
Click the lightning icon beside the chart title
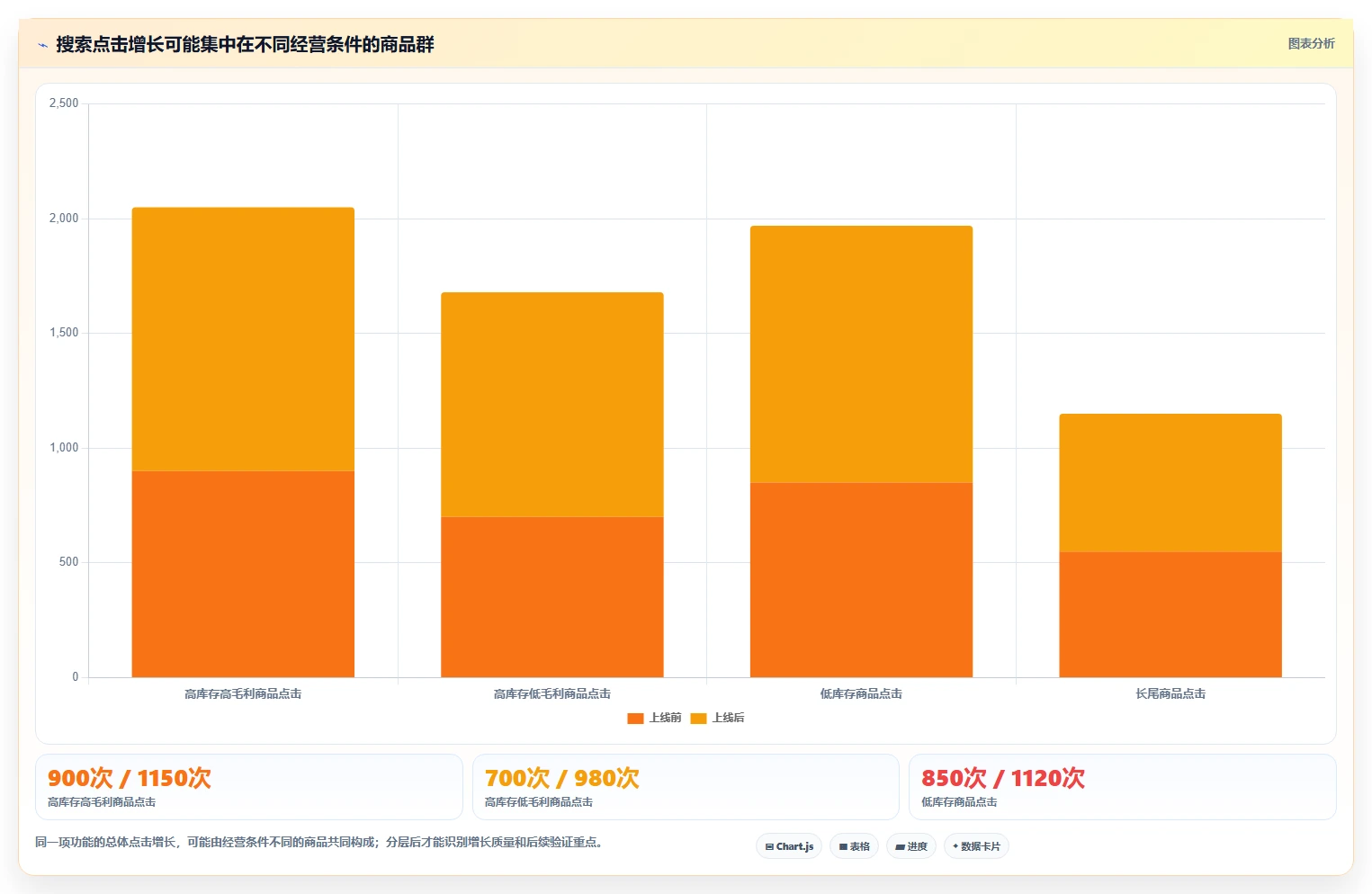[x=42, y=45]
